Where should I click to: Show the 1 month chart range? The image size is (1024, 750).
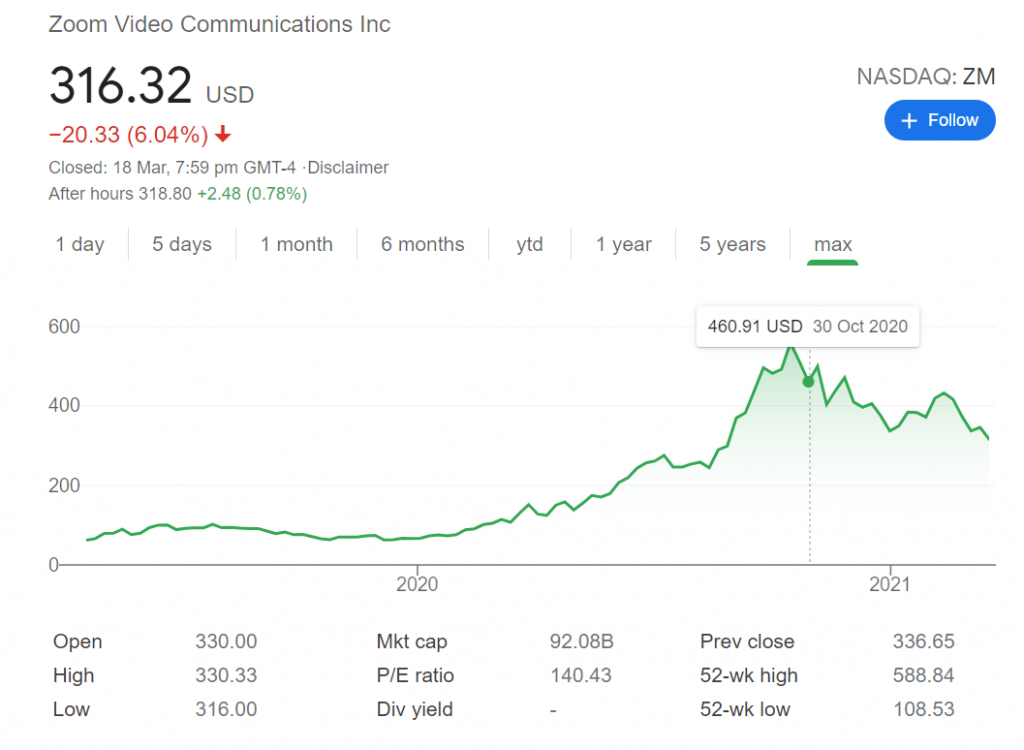[x=296, y=244]
